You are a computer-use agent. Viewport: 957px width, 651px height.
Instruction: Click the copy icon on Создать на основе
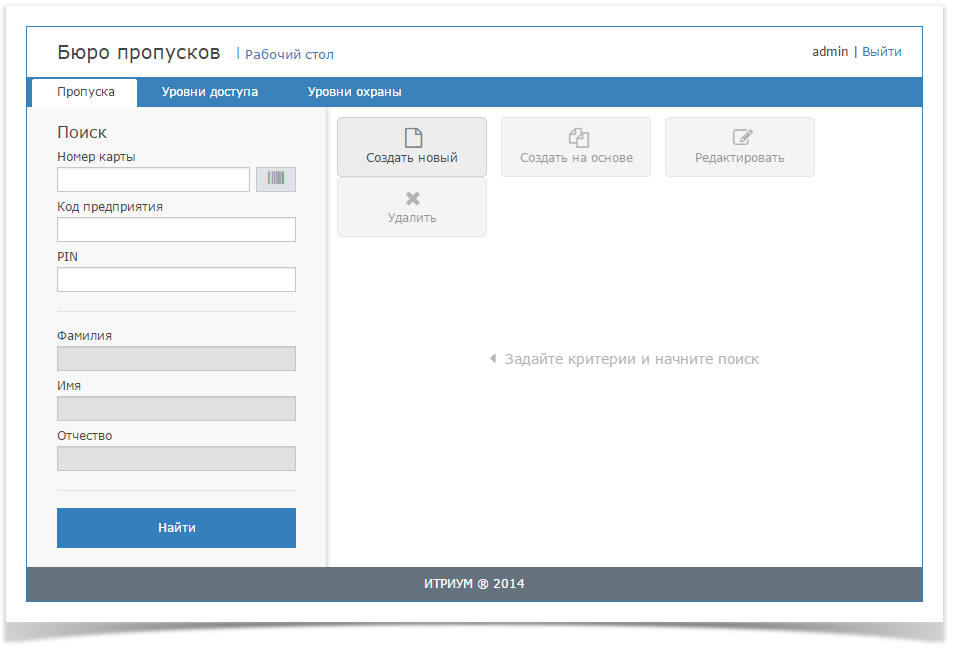pyautogui.click(x=577, y=138)
